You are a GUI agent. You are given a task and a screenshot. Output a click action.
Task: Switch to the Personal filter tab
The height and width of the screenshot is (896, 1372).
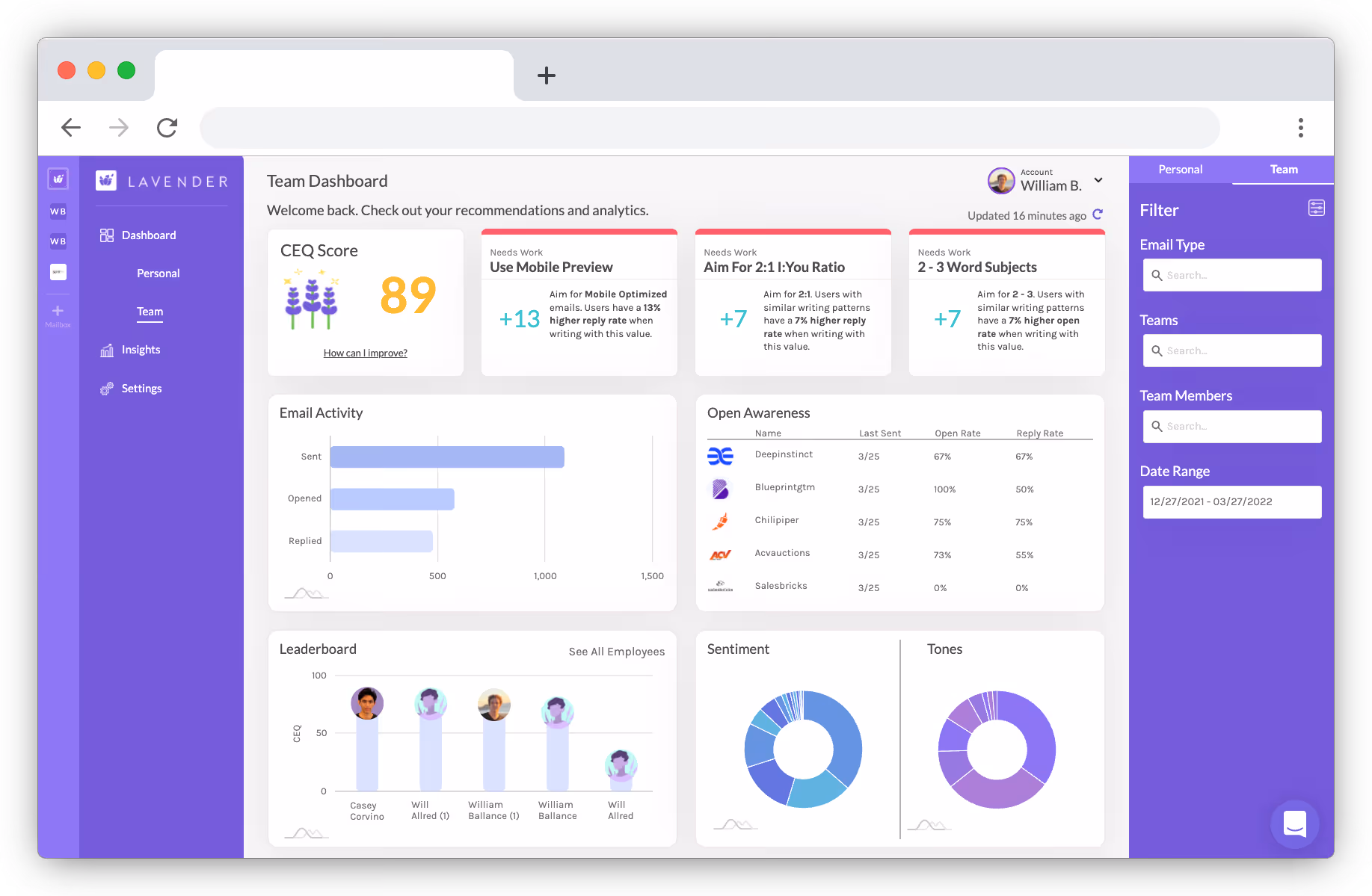pyautogui.click(x=1180, y=170)
